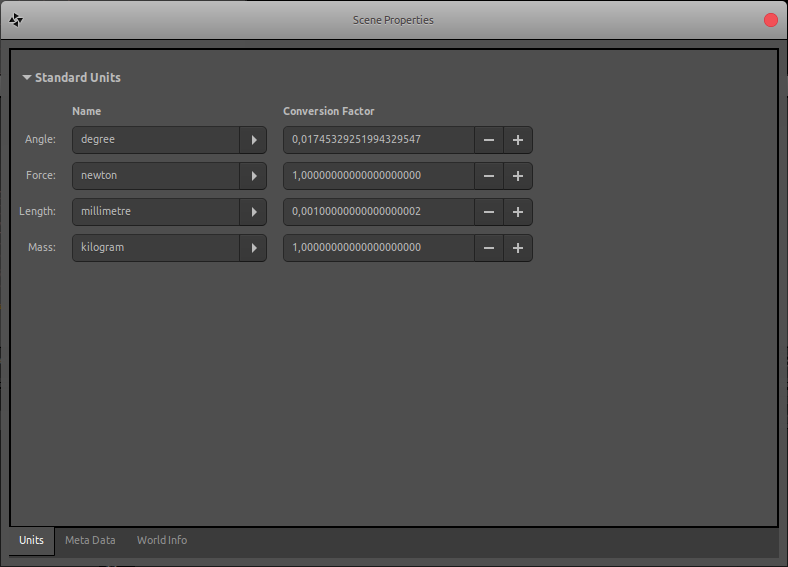Increase the Angle conversion factor with plus
The width and height of the screenshot is (788, 567).
pyautogui.click(x=518, y=140)
